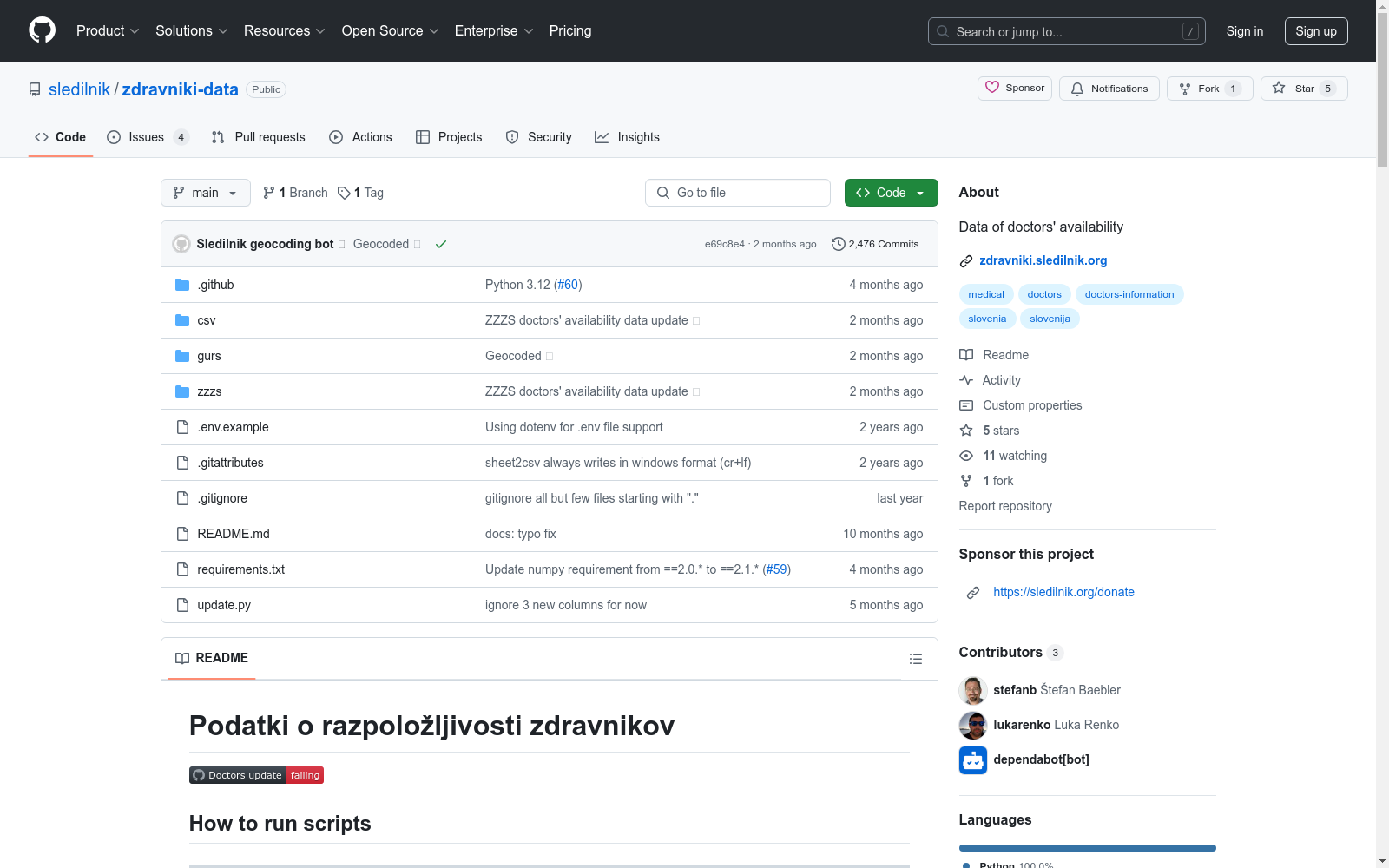
Task: Open the csv folder icon
Action: [182, 320]
